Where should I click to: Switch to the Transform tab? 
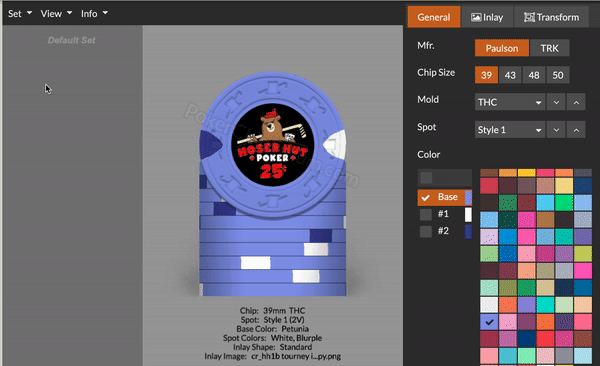tap(551, 17)
